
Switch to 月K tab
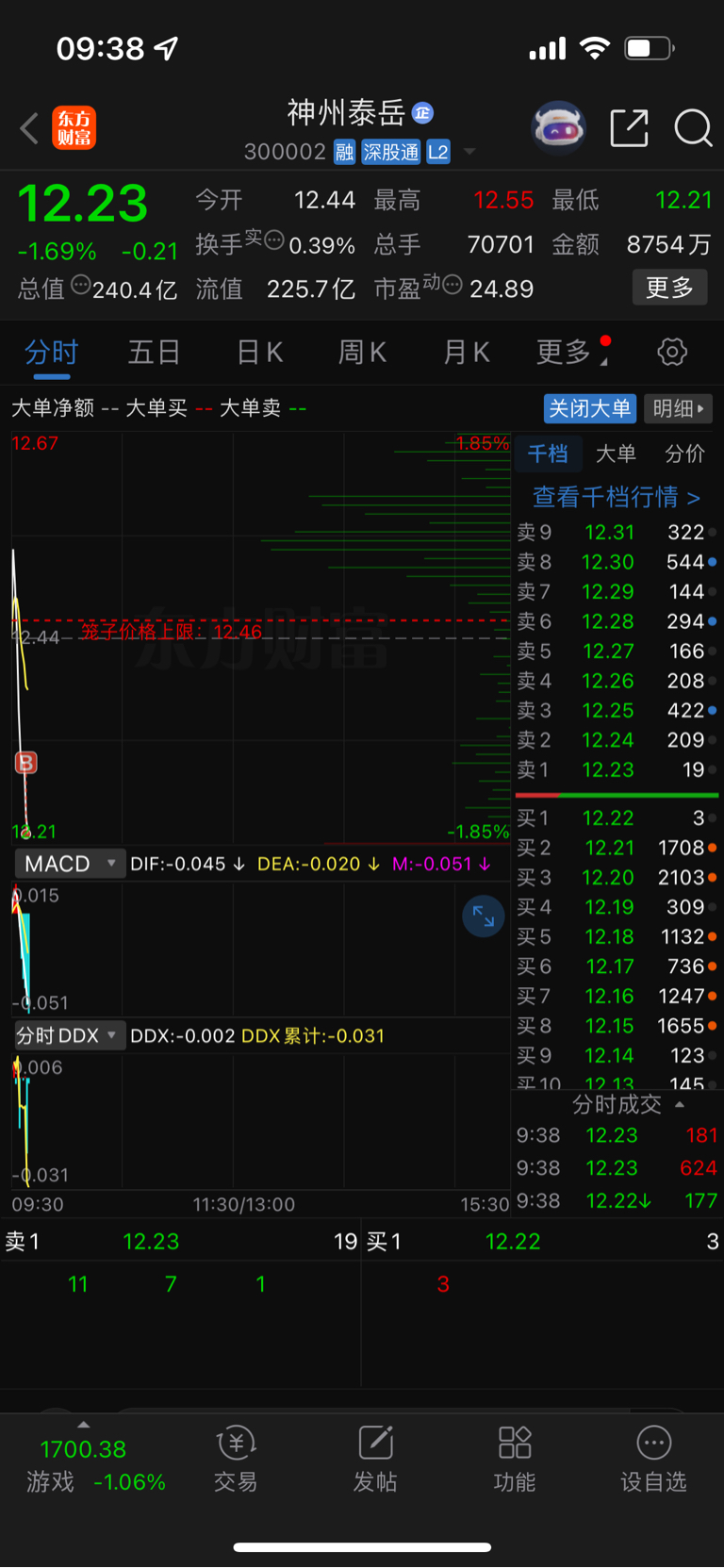[467, 353]
